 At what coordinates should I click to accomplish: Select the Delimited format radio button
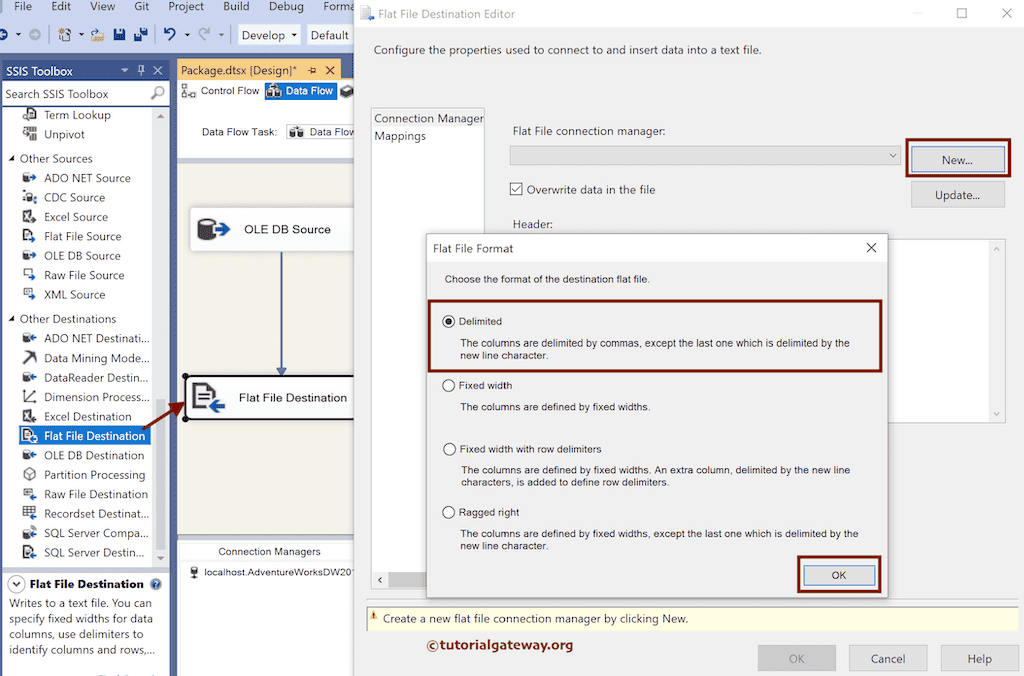pyautogui.click(x=448, y=321)
